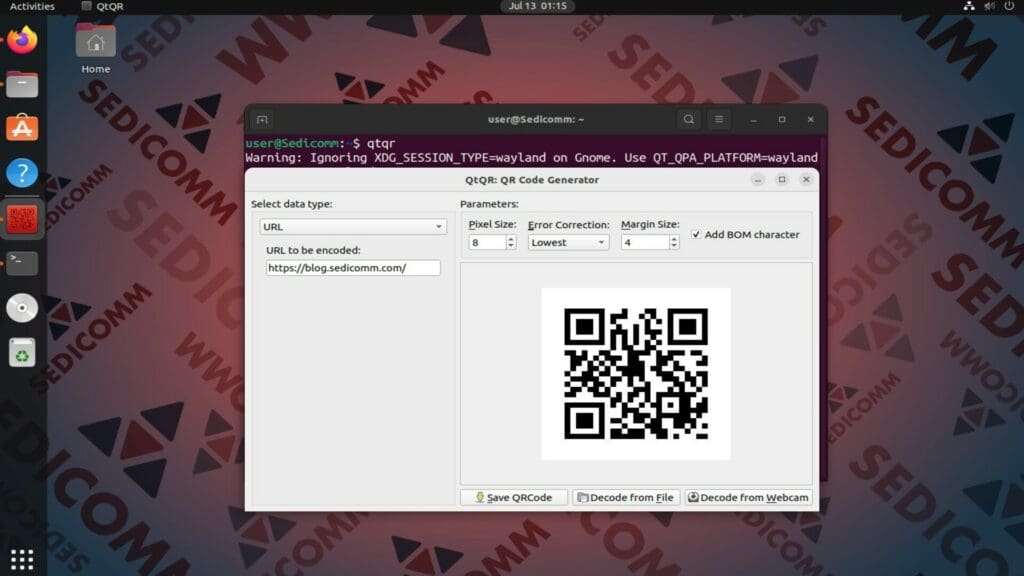Switch to Terminal from the dock
The image size is (1024, 576).
click(22, 263)
